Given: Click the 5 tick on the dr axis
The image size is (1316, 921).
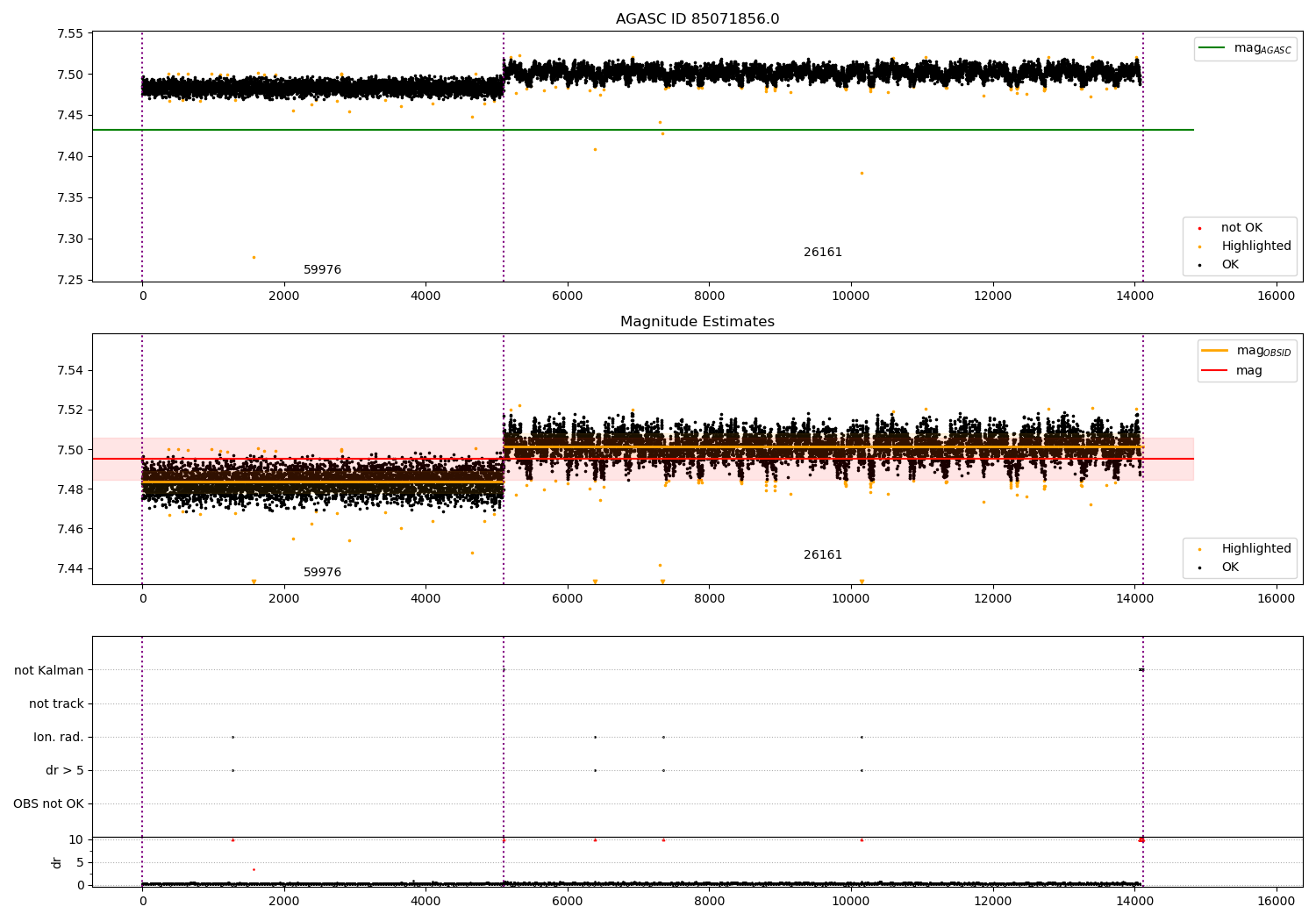Looking at the screenshot, I should pos(80,863).
